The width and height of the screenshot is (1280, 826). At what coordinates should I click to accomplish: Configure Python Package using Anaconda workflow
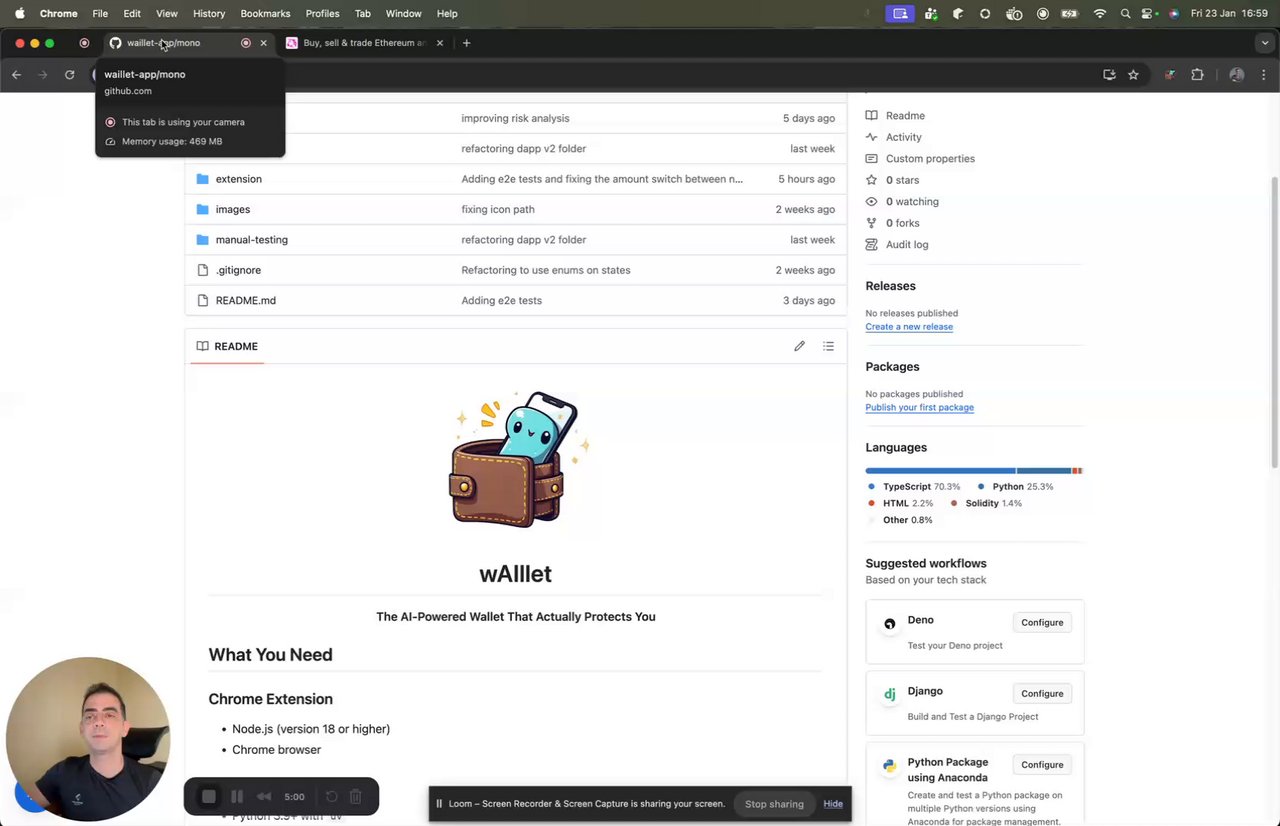(x=1042, y=765)
